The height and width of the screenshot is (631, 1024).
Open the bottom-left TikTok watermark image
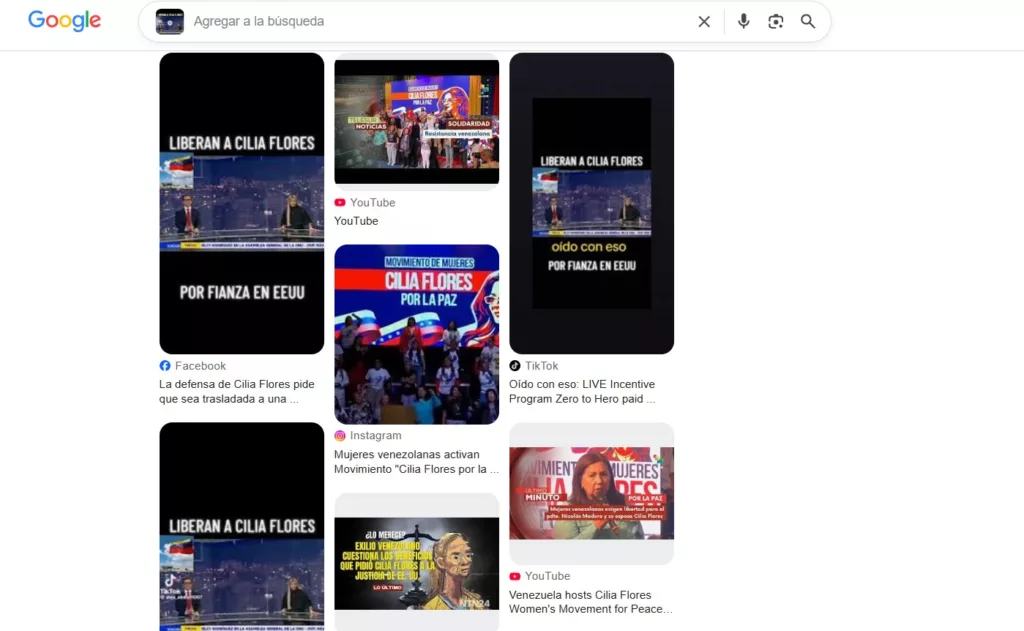[x=242, y=526]
